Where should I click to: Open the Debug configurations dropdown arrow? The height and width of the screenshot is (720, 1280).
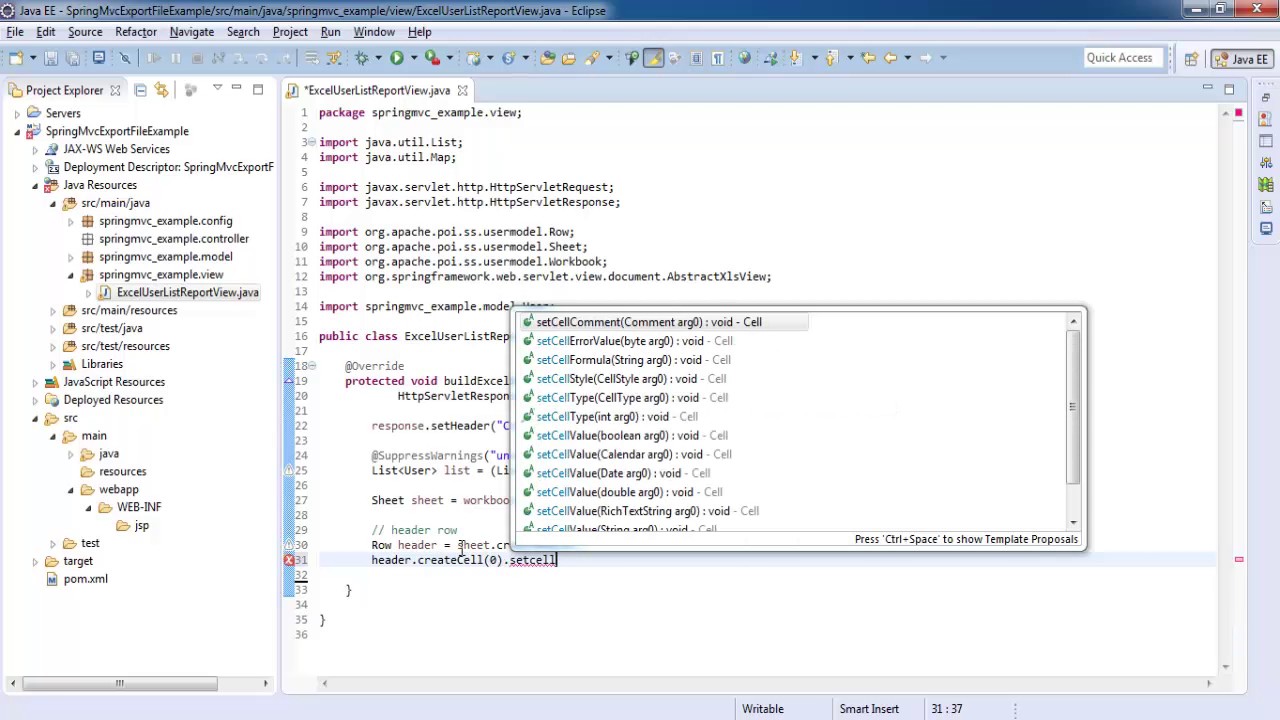coord(377,58)
